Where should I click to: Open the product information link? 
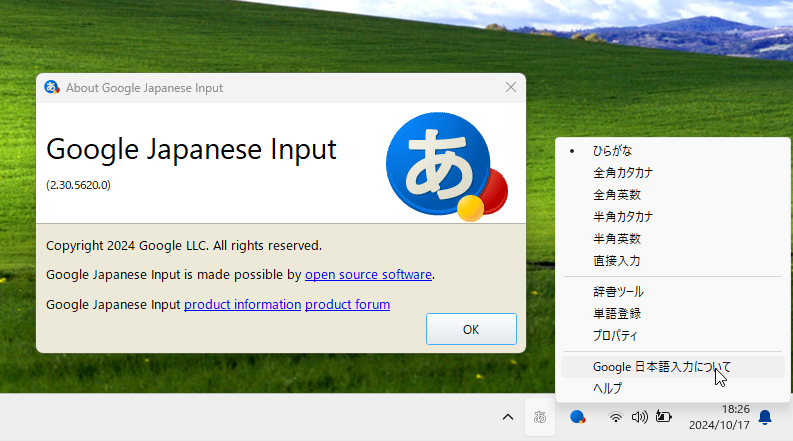click(242, 304)
